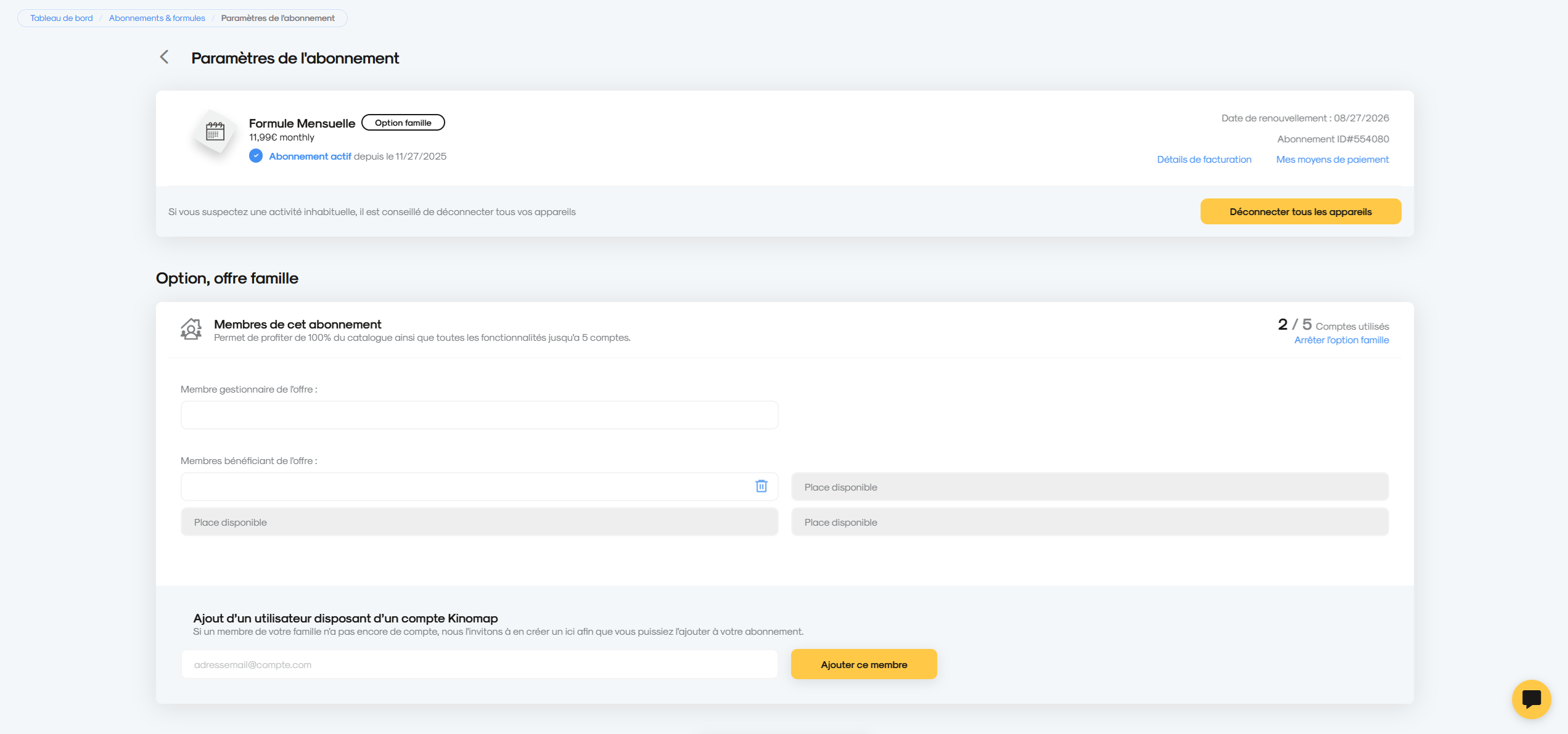Screen dimensions: 1568x734
Task: Click the filled beneficiary member field
Action: (479, 486)
